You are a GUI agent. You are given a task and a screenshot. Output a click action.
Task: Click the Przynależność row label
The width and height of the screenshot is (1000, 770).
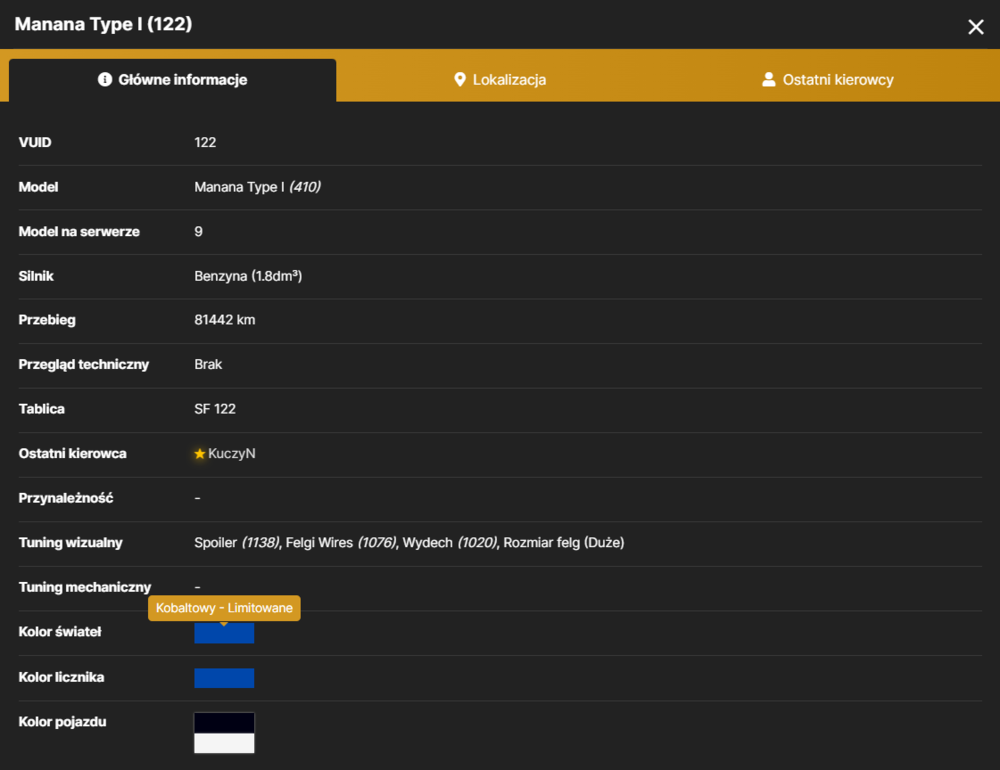(x=66, y=498)
